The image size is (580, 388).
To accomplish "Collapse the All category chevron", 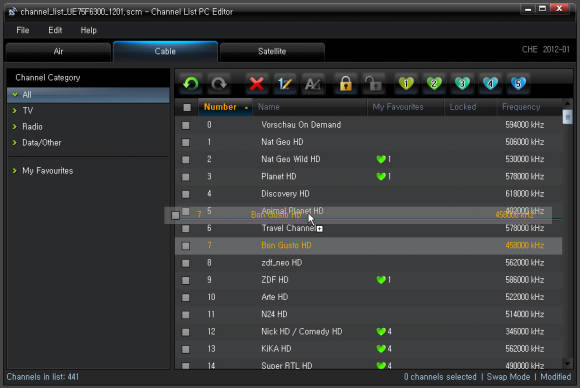I will point(15,95).
